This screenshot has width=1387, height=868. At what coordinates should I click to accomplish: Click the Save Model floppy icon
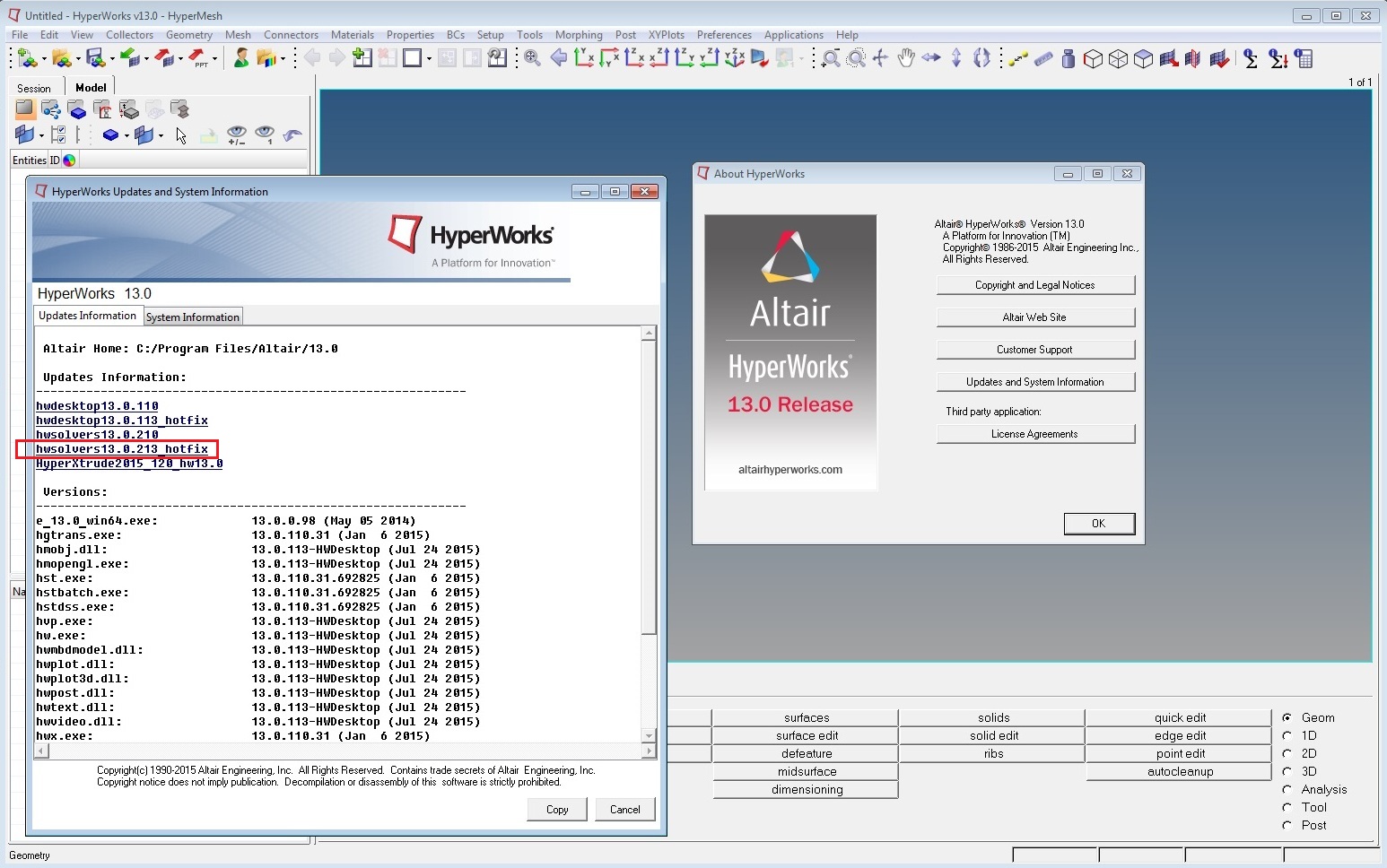pos(95,58)
